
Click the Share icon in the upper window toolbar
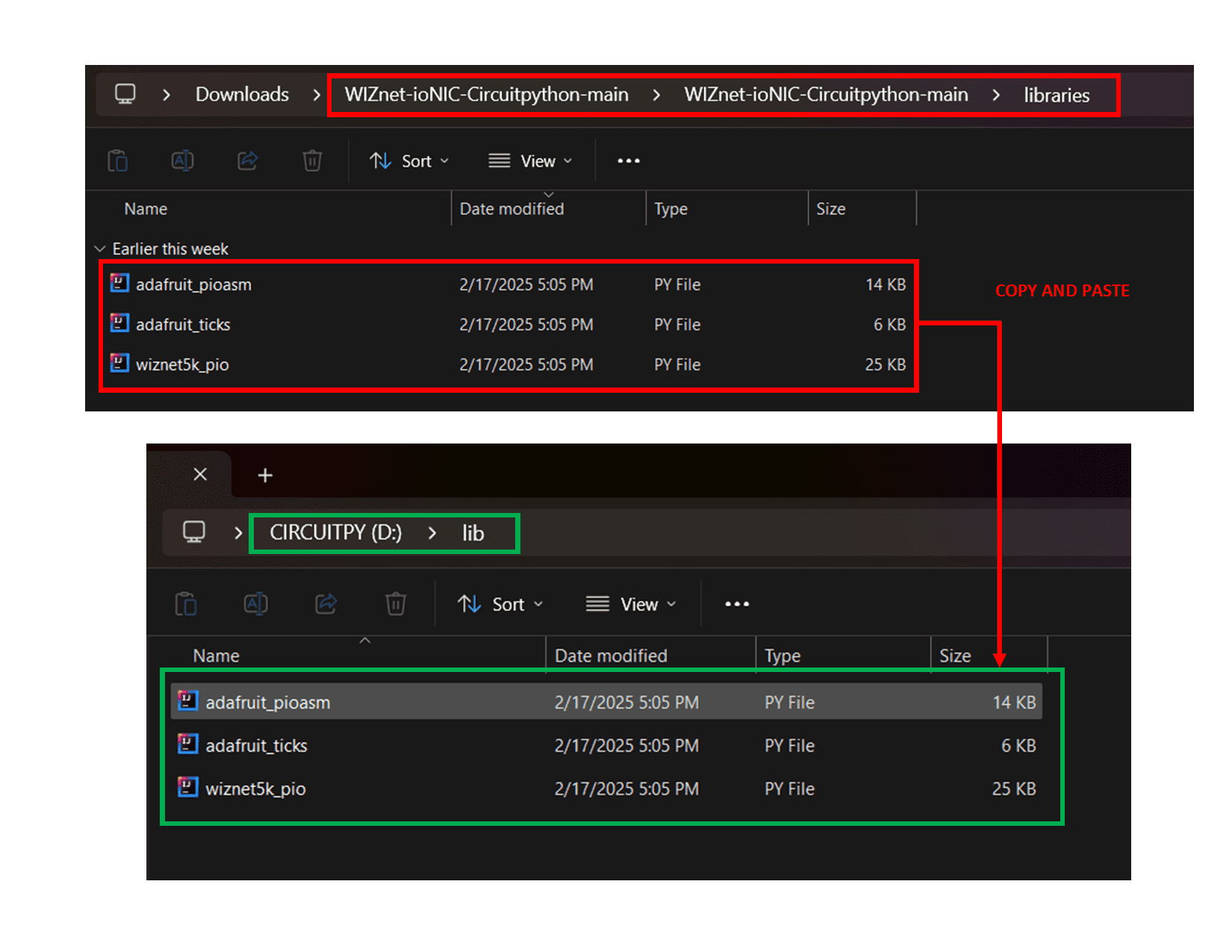[247, 161]
